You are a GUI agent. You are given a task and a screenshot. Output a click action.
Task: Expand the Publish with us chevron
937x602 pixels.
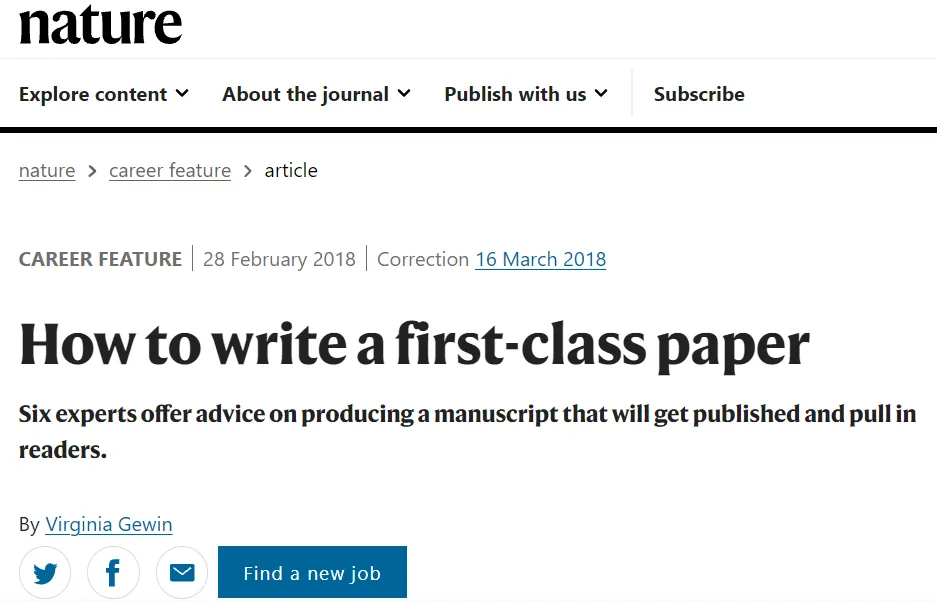click(601, 94)
